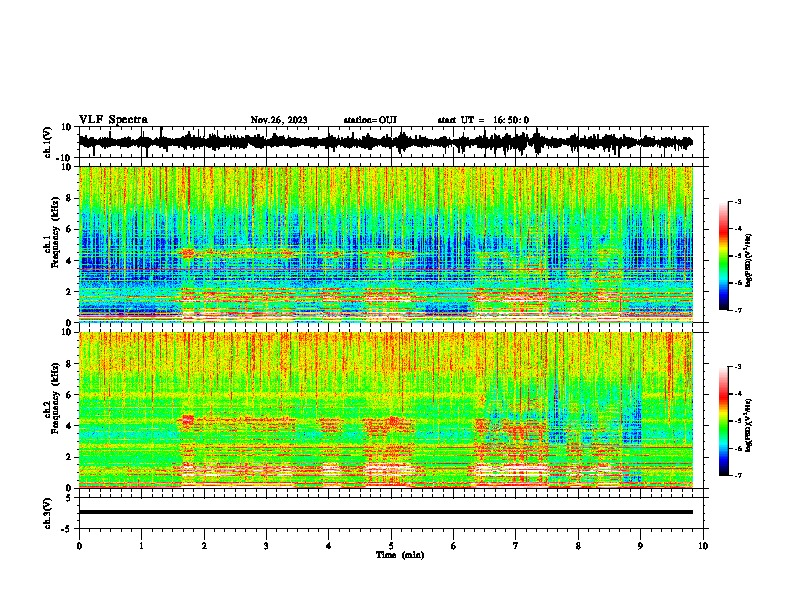Click time axis tick label "1"
The image size is (792, 612).
click(141, 546)
